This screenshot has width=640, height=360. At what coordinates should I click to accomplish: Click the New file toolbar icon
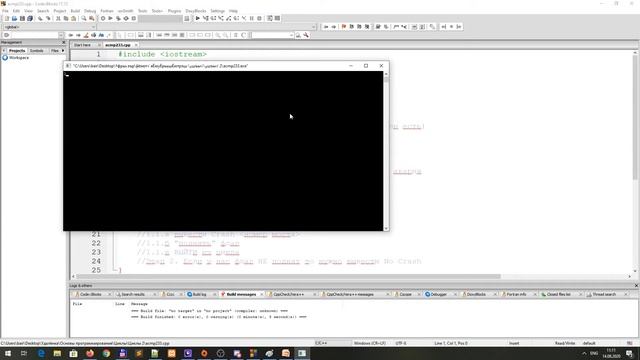point(7,18)
